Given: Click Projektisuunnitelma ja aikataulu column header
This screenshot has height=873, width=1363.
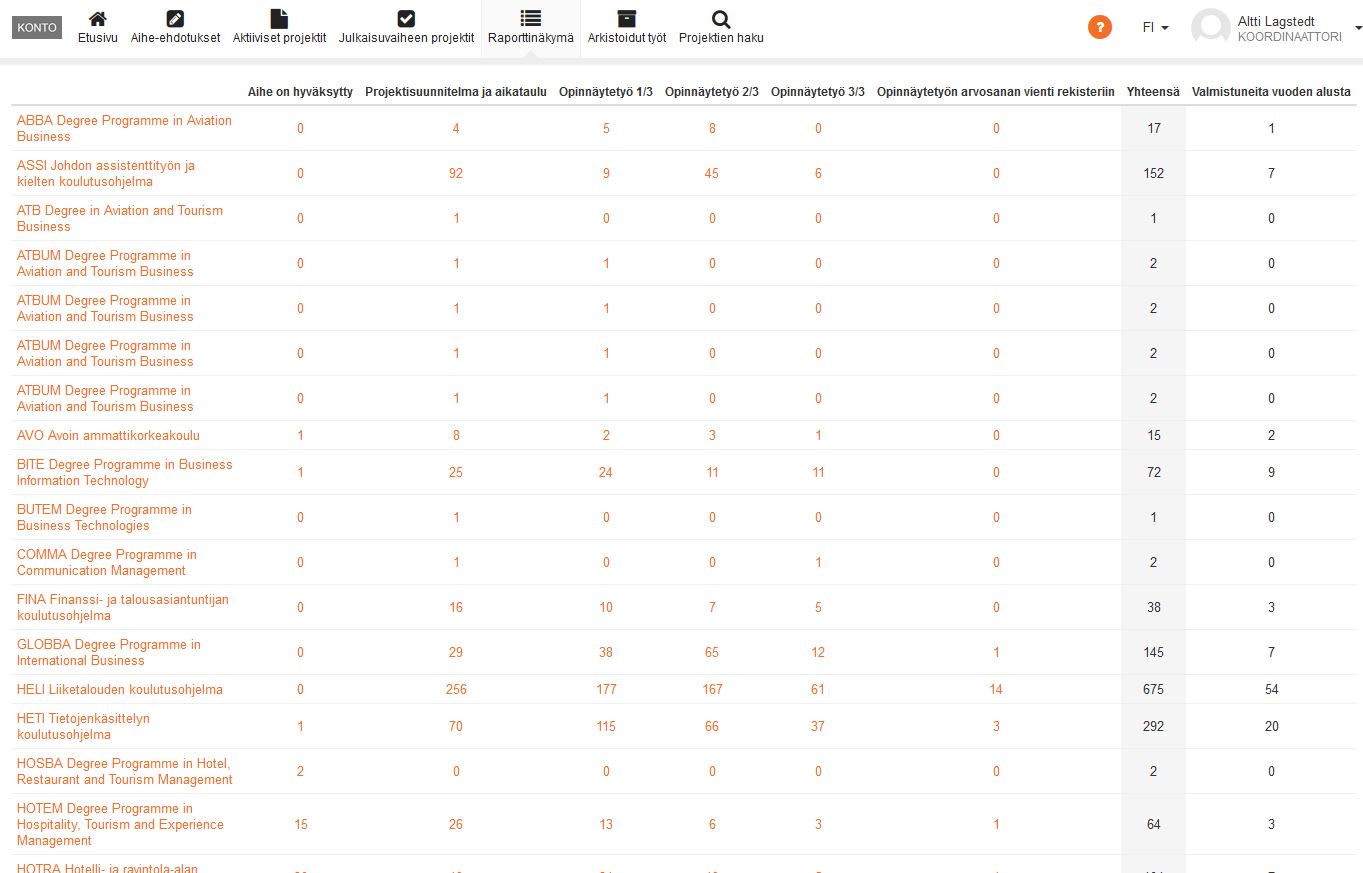Looking at the screenshot, I should point(456,92).
